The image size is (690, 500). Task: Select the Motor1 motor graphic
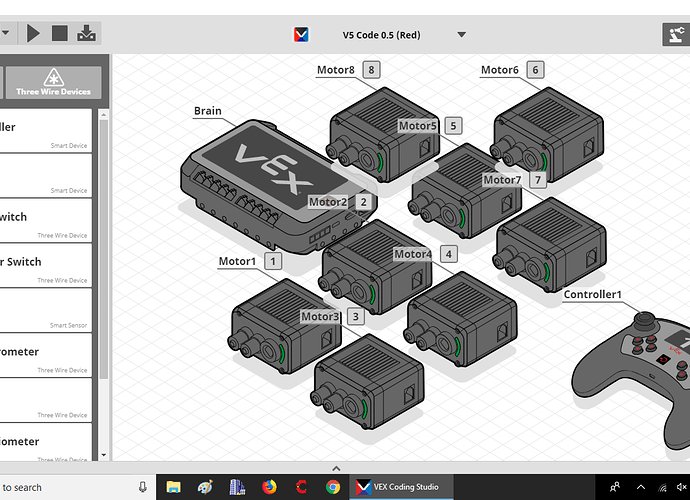(x=285, y=326)
